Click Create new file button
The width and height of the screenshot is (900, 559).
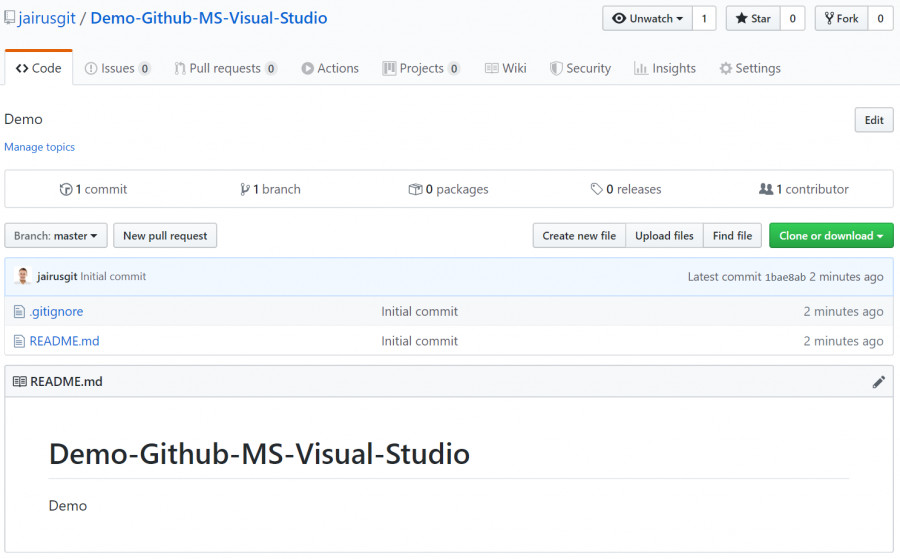click(x=579, y=236)
